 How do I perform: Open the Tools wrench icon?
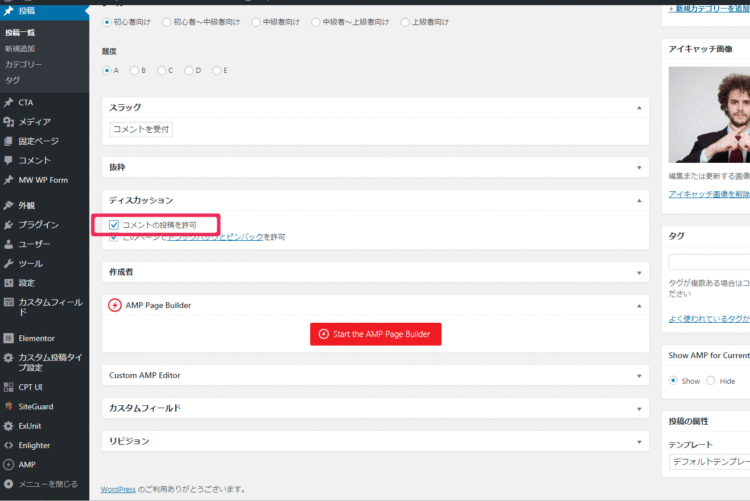pos(9,264)
